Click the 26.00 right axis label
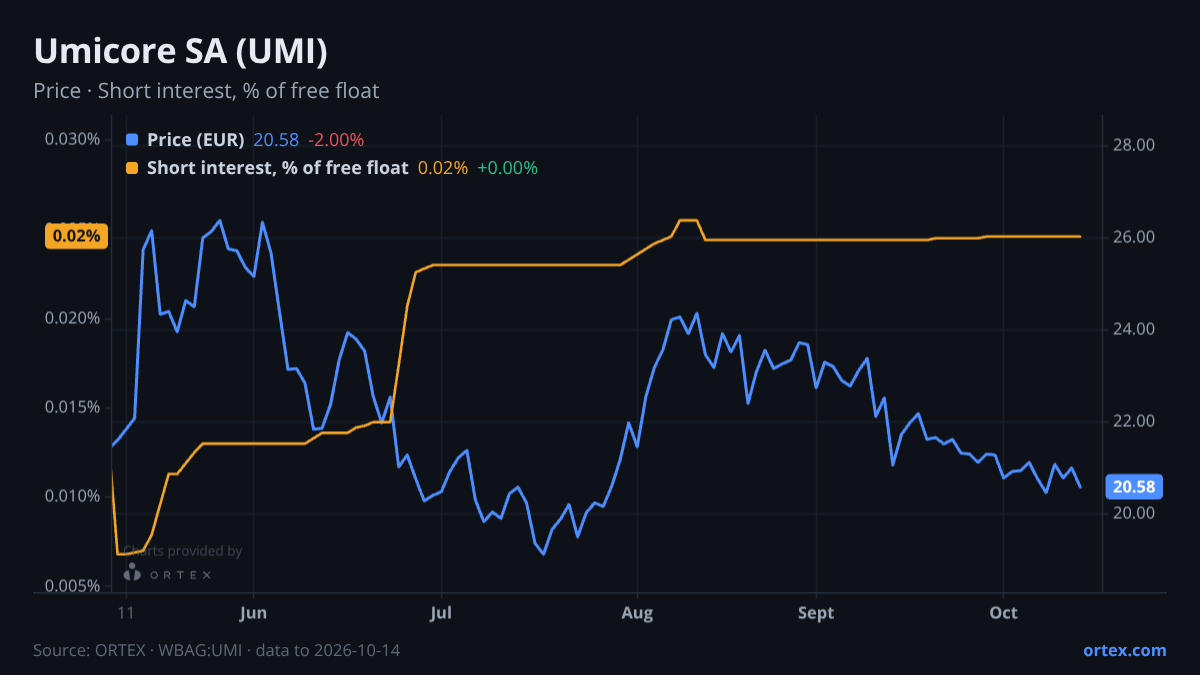The width and height of the screenshot is (1200, 675). tap(1134, 237)
